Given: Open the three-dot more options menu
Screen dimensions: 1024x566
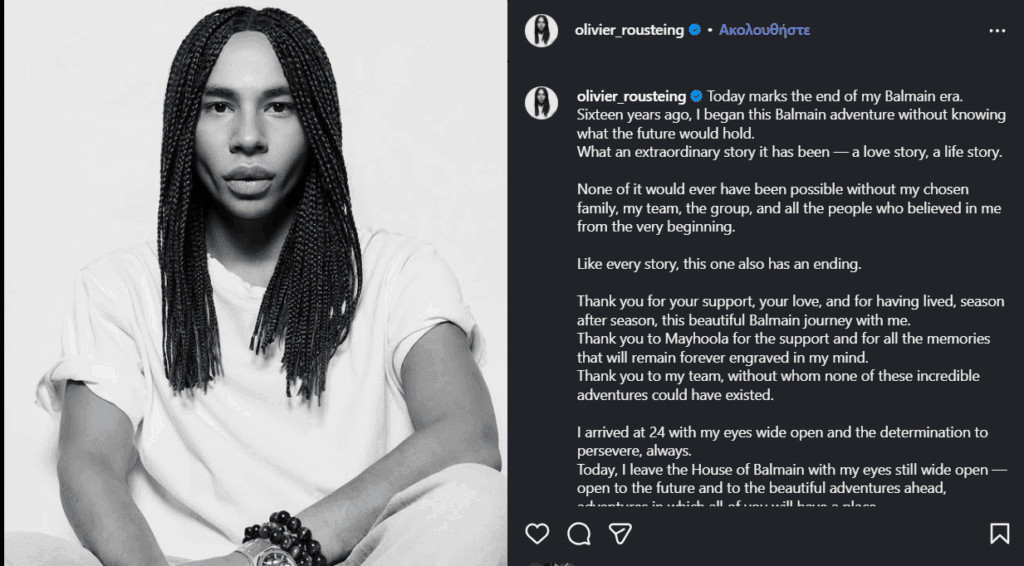Looking at the screenshot, I should tap(997, 31).
